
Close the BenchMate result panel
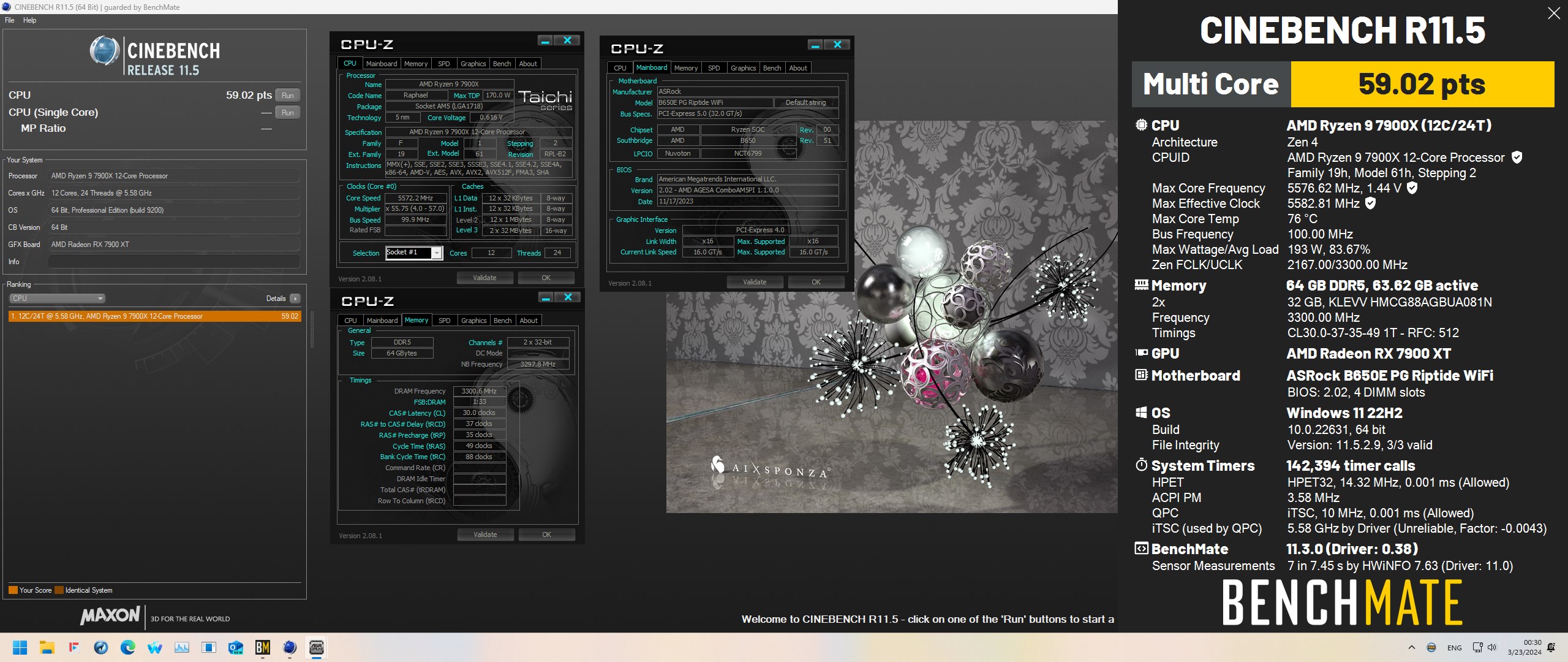[1553, 13]
